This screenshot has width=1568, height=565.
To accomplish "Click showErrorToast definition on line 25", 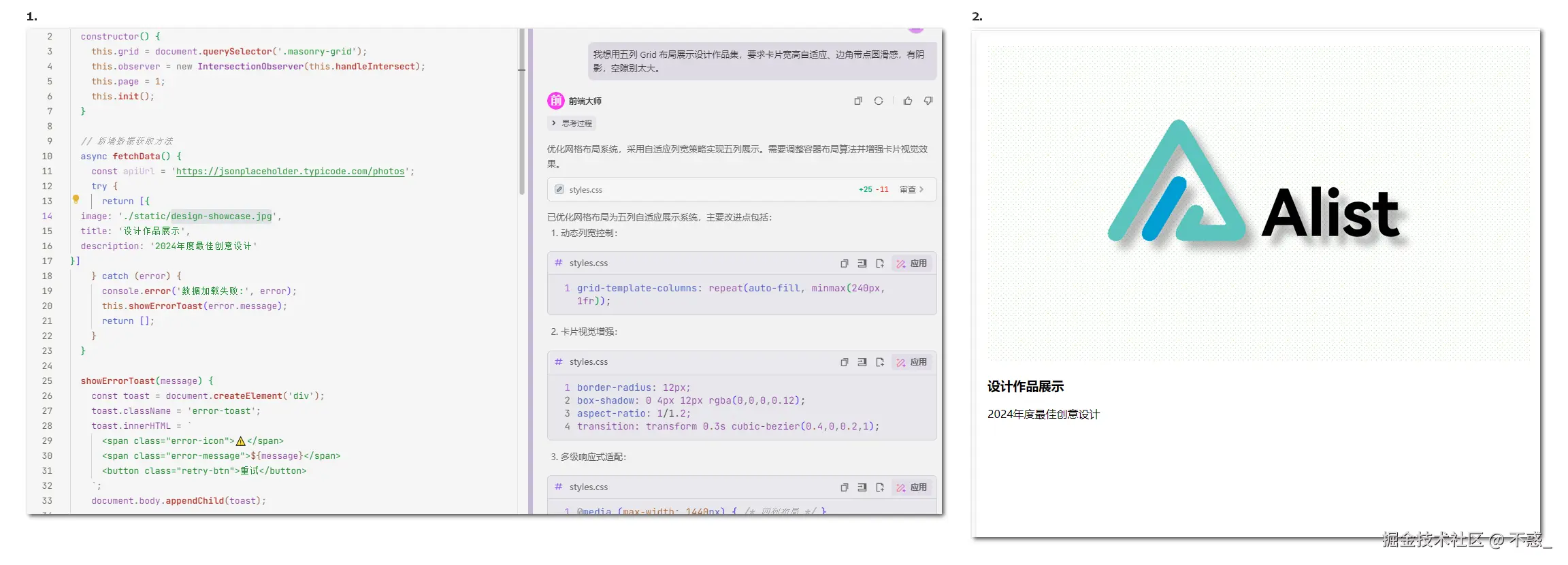I will pos(118,381).
